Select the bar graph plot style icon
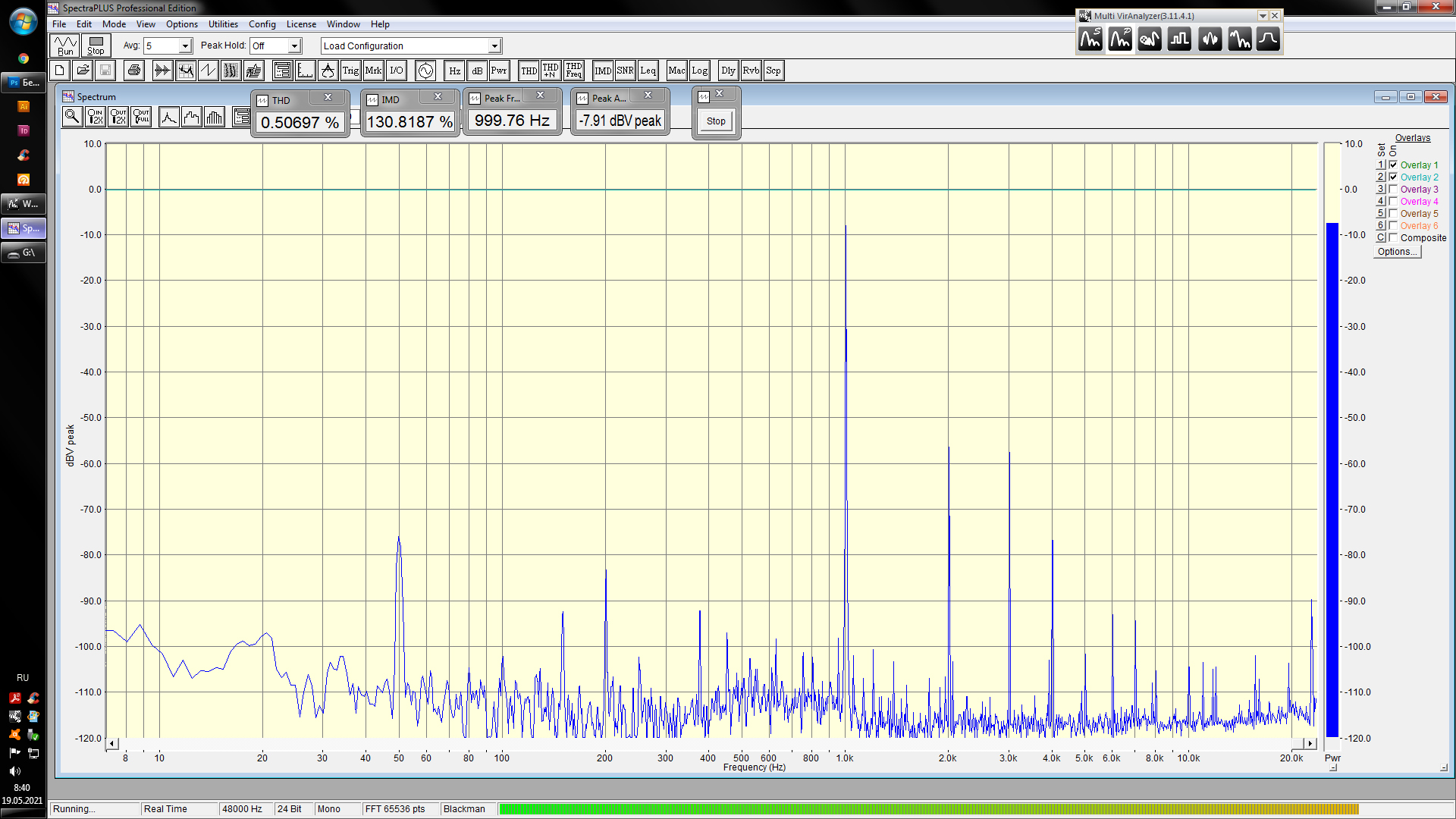The height and width of the screenshot is (819, 1456). 215,116
